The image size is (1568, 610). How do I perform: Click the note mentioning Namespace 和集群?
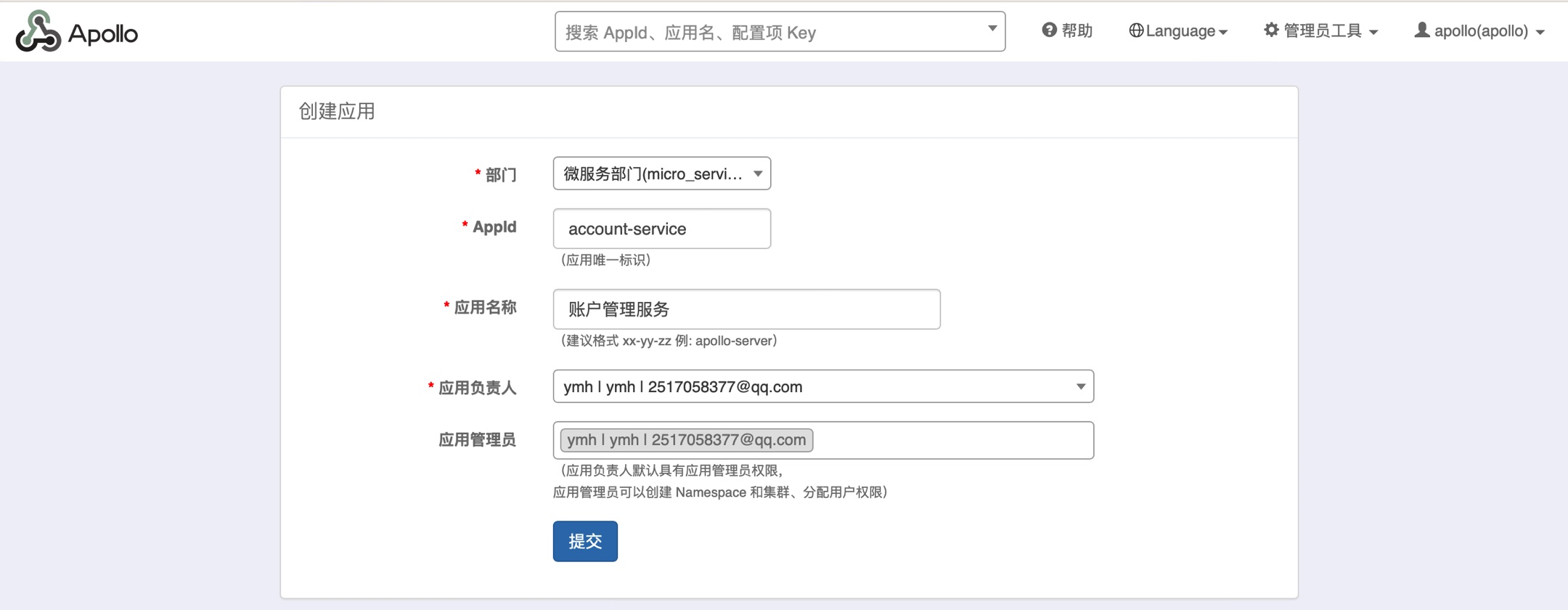tap(720, 492)
